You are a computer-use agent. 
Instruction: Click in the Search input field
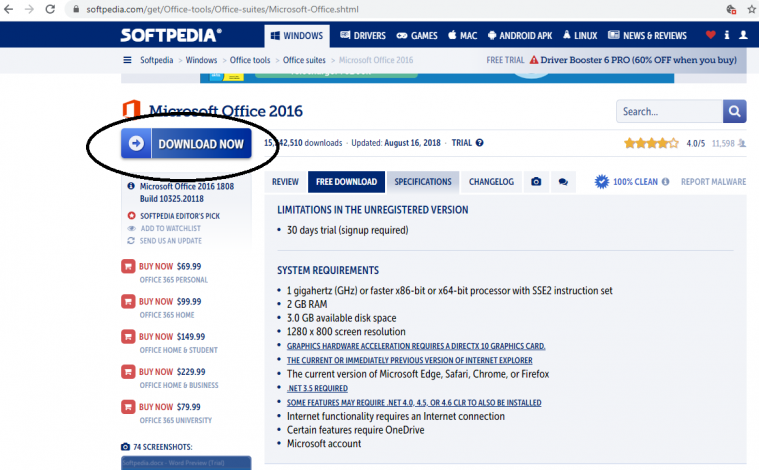click(669, 111)
